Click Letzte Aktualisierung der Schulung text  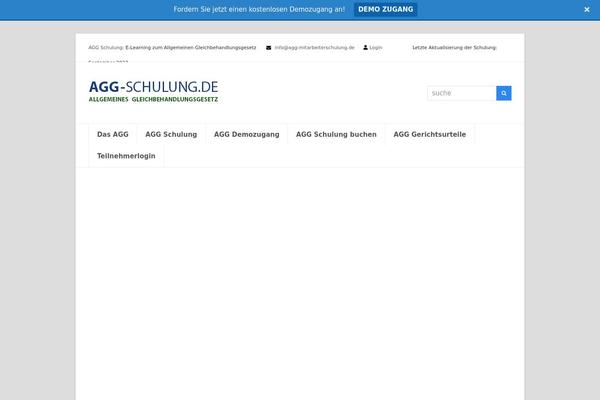pyautogui.click(x=454, y=47)
